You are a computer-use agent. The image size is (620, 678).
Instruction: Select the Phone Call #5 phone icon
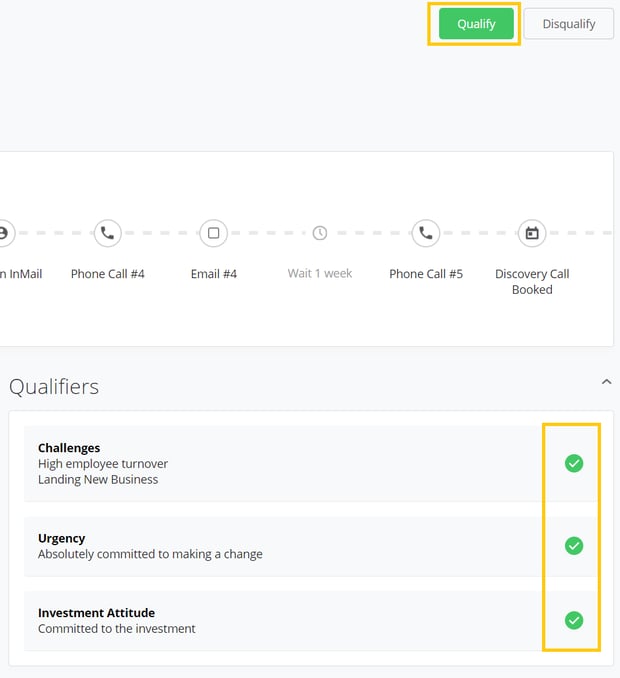(426, 233)
